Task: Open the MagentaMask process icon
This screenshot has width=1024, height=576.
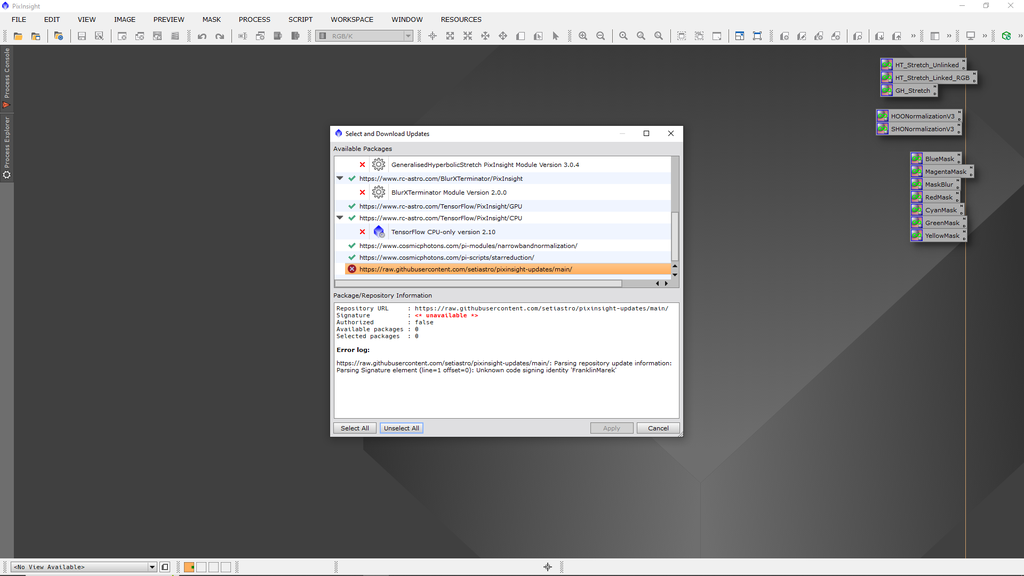Action: [941, 172]
